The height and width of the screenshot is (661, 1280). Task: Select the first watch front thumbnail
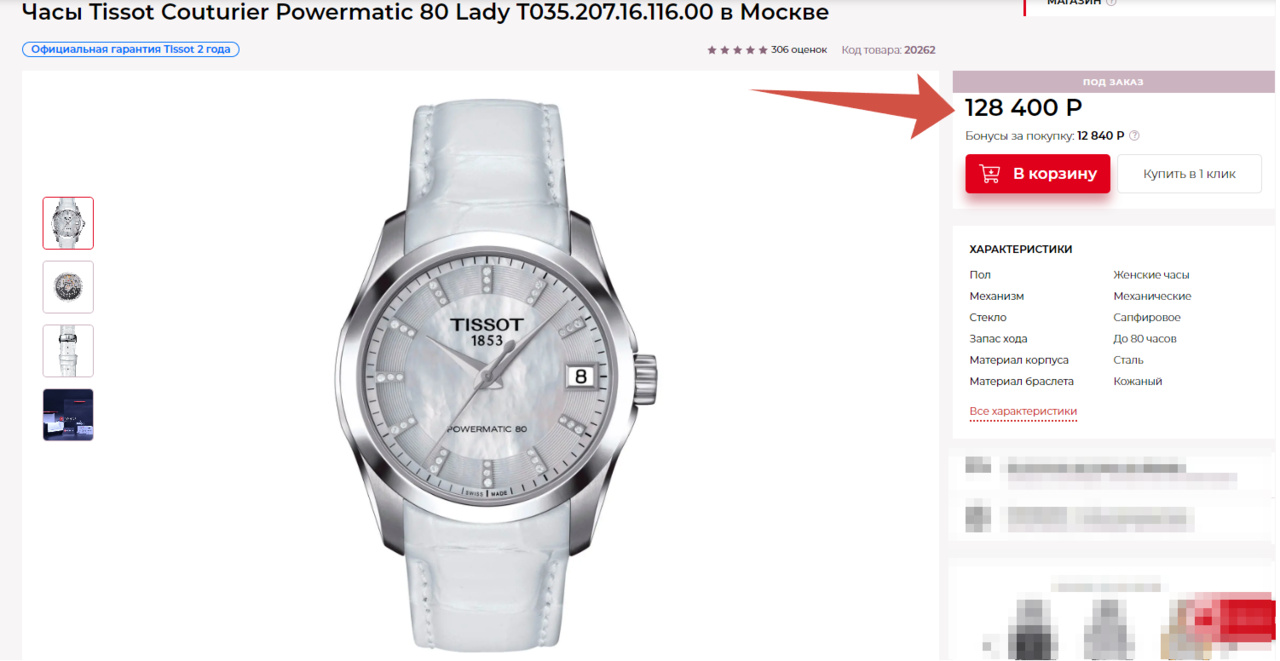(68, 223)
